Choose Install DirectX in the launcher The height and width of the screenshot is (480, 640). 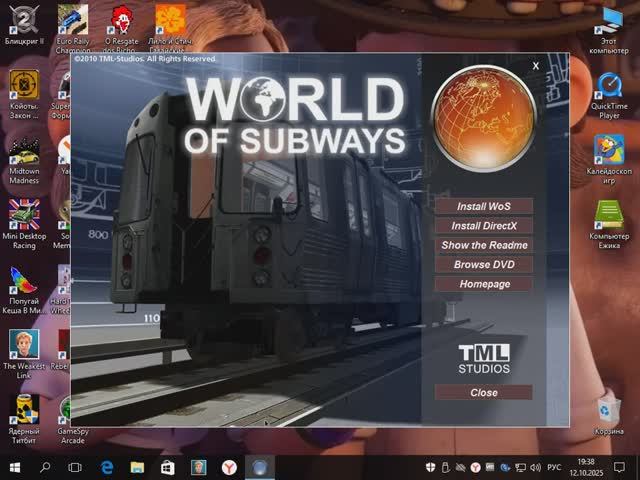click(x=484, y=226)
